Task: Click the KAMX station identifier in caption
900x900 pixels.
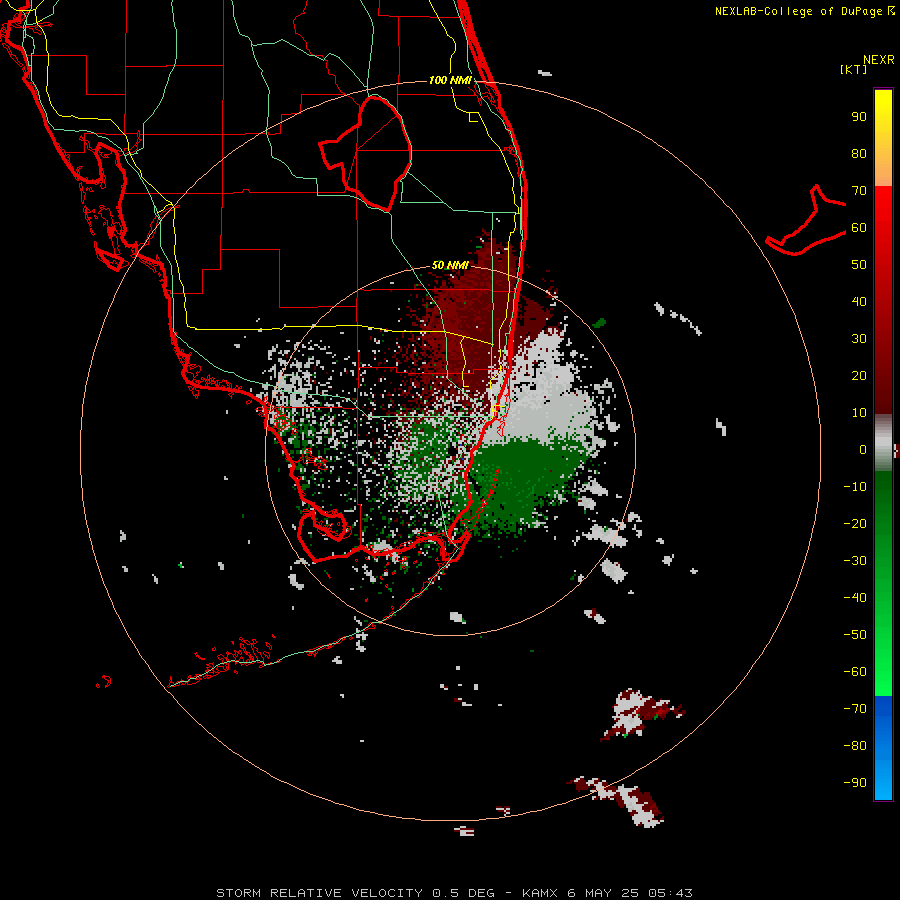Action: (x=540, y=893)
